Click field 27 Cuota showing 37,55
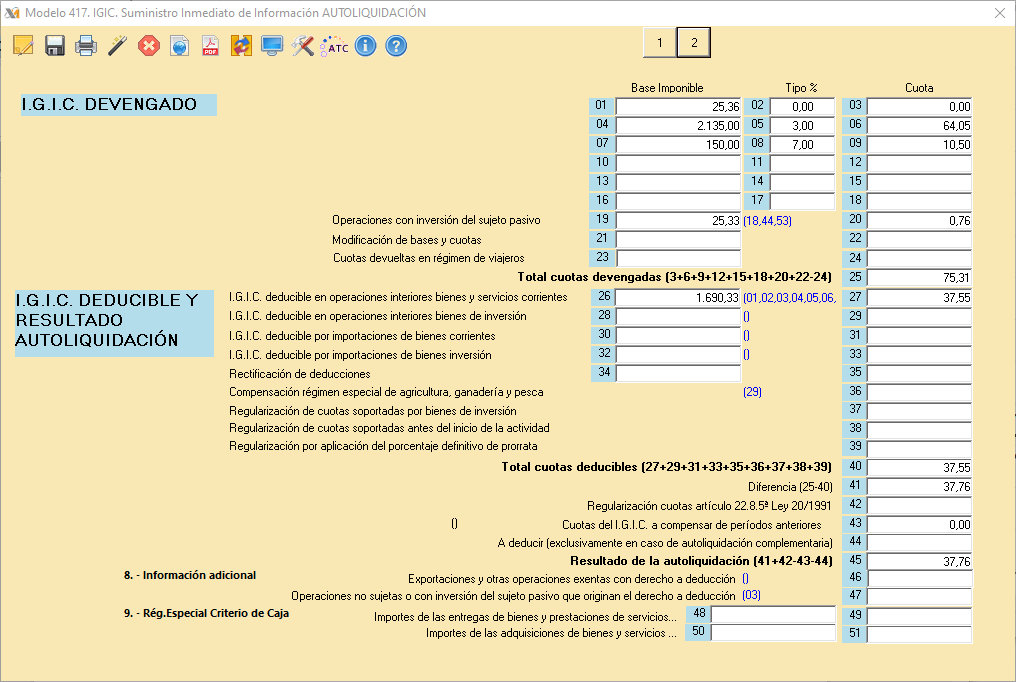Screen dimensions: 1016x682 (919, 297)
